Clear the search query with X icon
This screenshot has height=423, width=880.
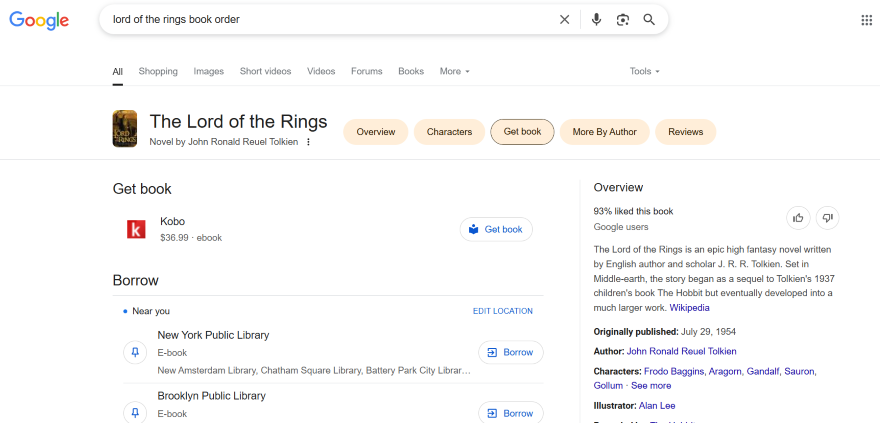(x=565, y=20)
